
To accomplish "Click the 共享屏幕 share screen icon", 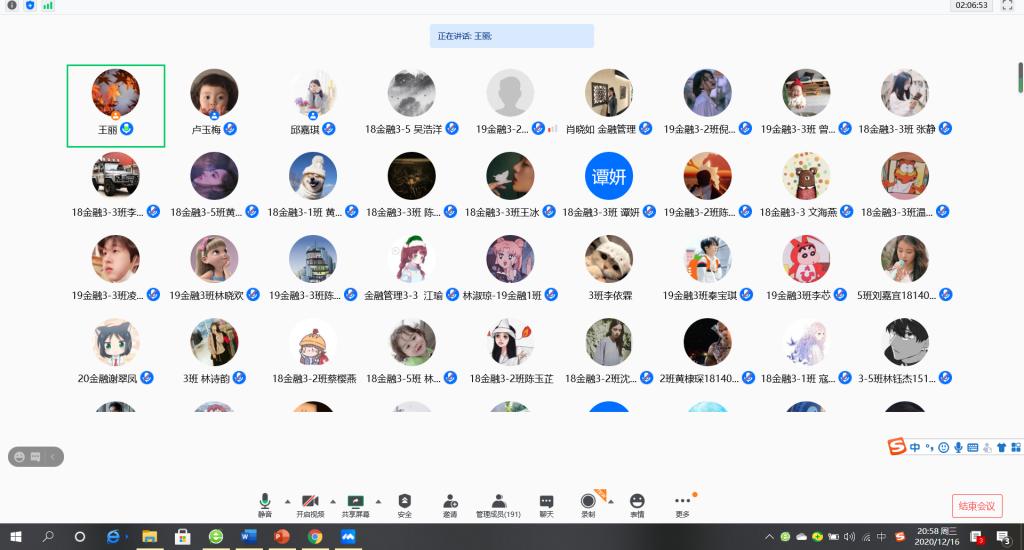I will click(x=355, y=504).
